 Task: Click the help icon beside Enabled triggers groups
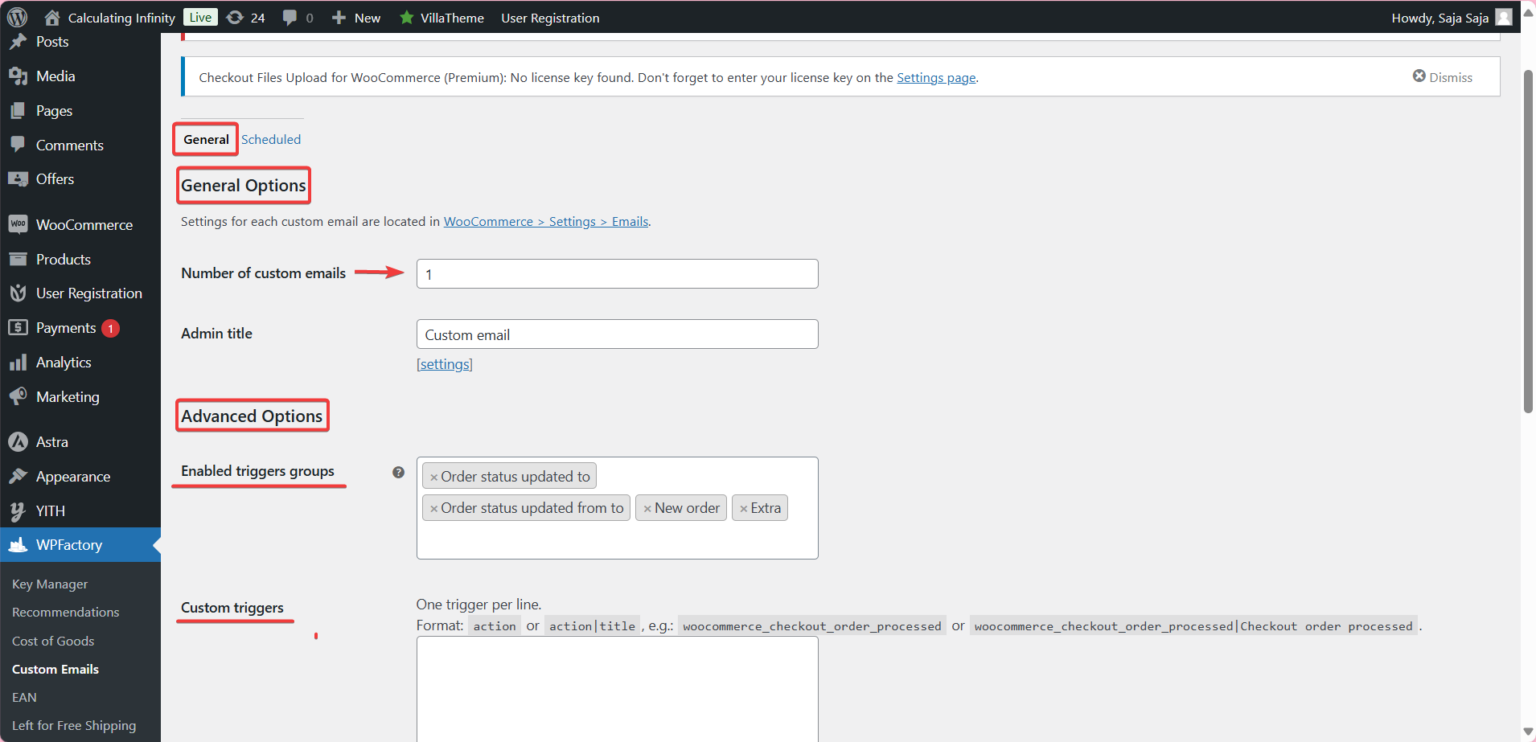398,472
